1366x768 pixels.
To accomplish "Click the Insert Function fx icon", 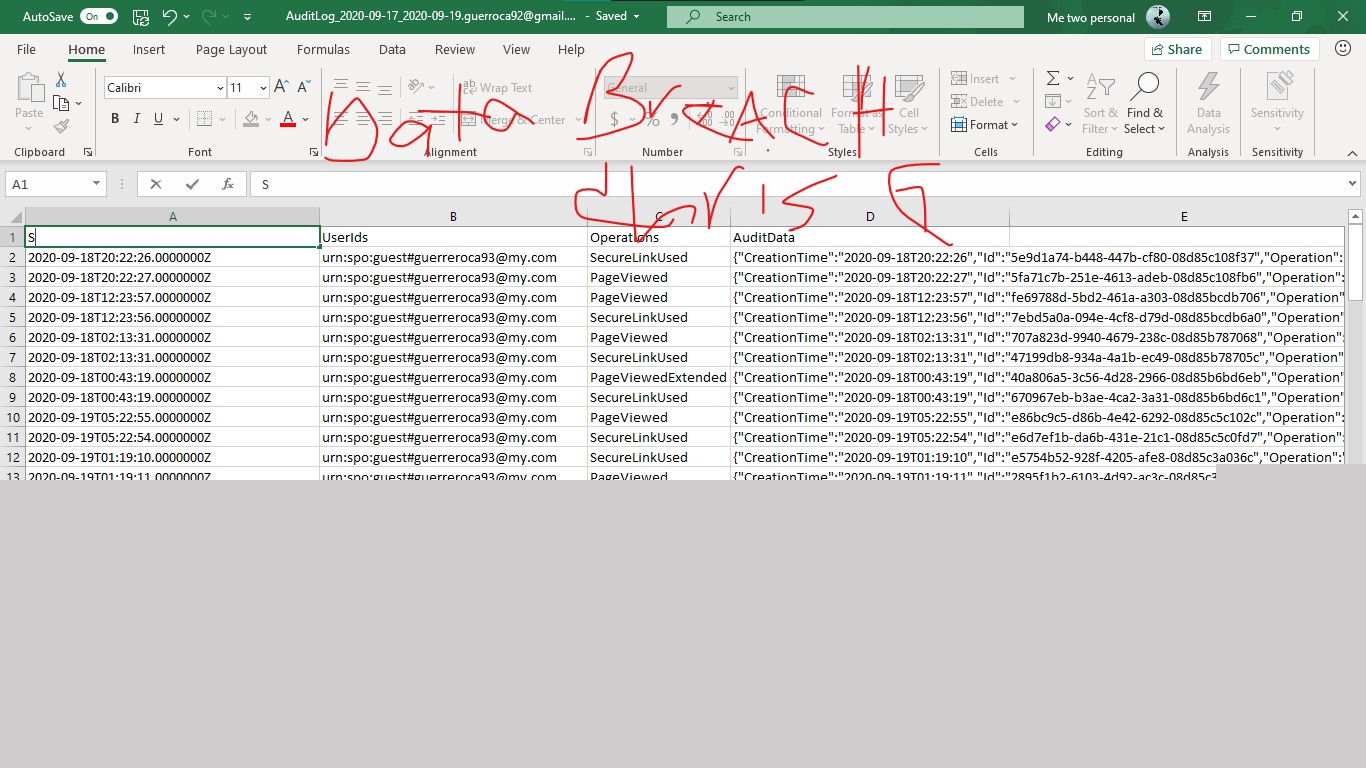I will 228,184.
